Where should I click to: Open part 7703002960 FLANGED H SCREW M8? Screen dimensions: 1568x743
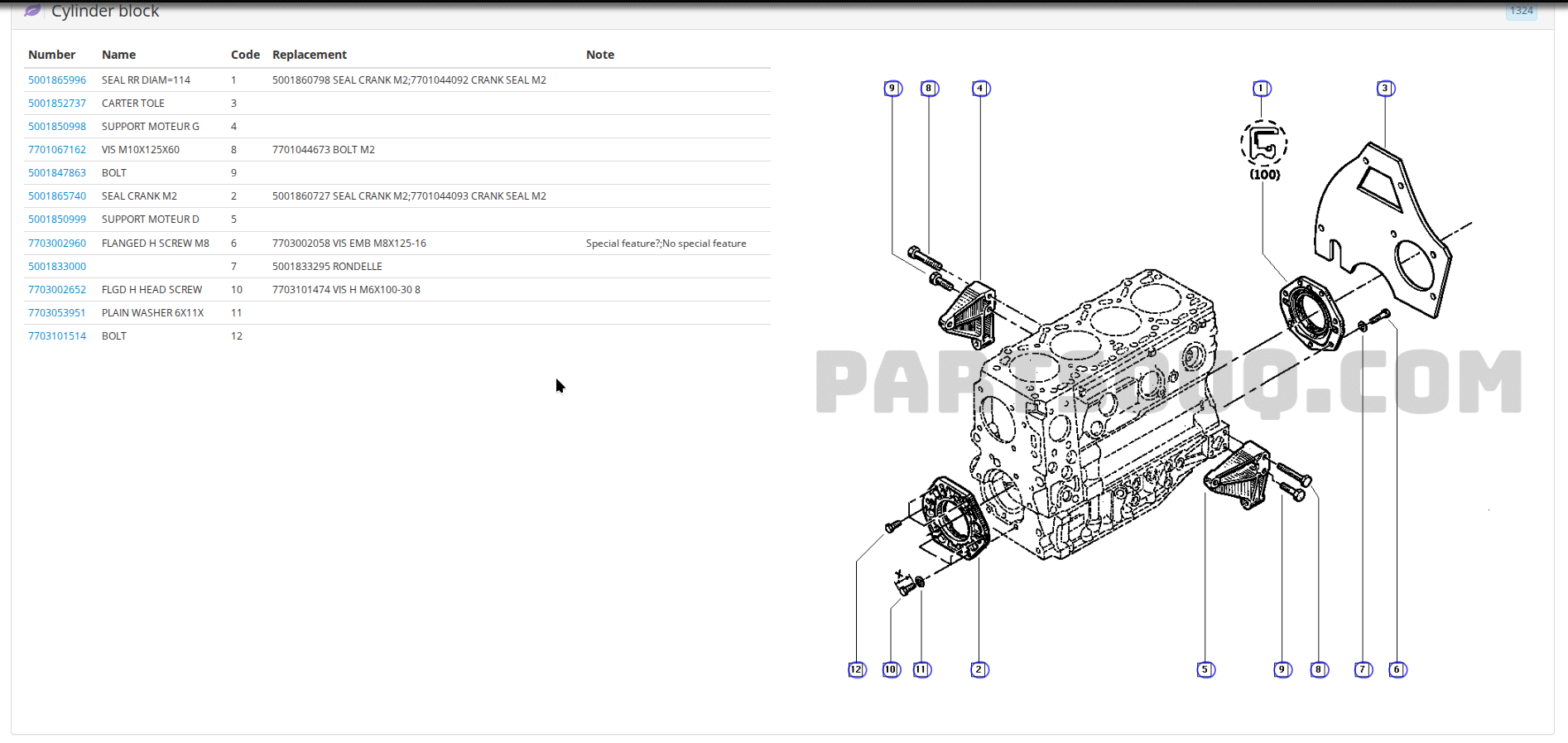pyautogui.click(x=57, y=244)
